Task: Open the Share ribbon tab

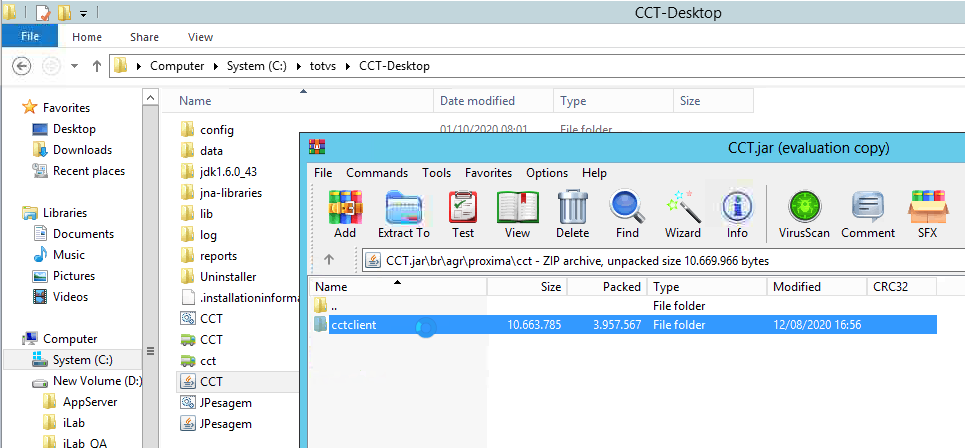Action: coord(145,37)
